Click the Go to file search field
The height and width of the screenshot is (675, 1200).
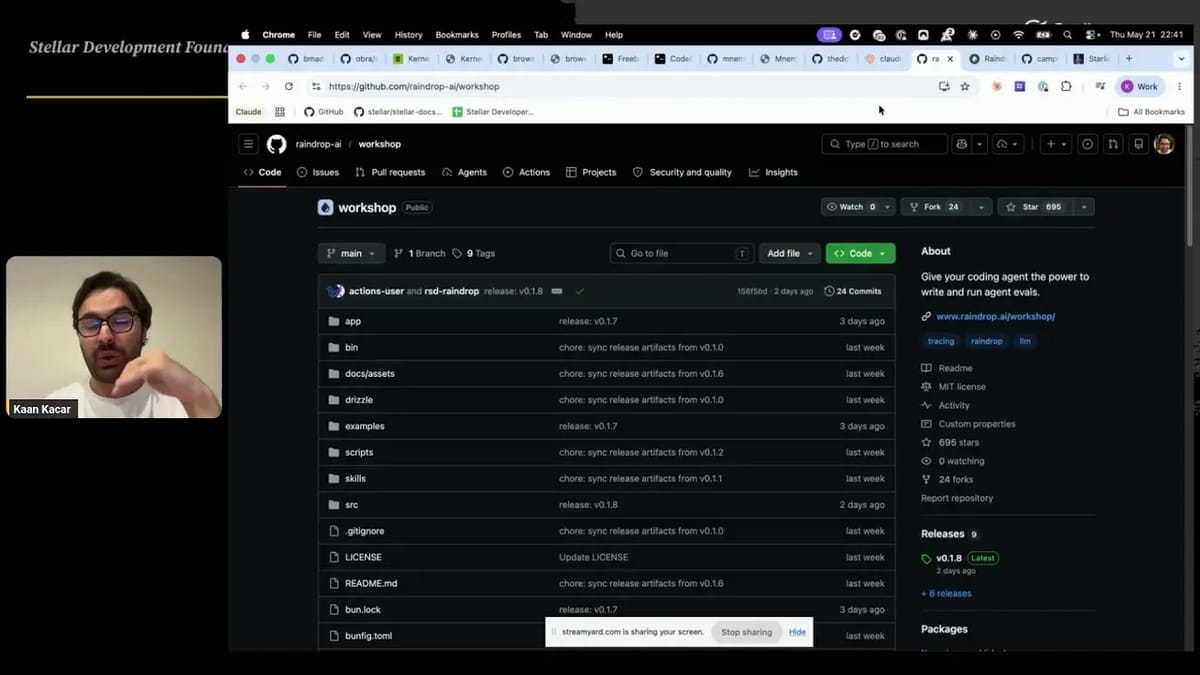pyautogui.click(x=681, y=254)
